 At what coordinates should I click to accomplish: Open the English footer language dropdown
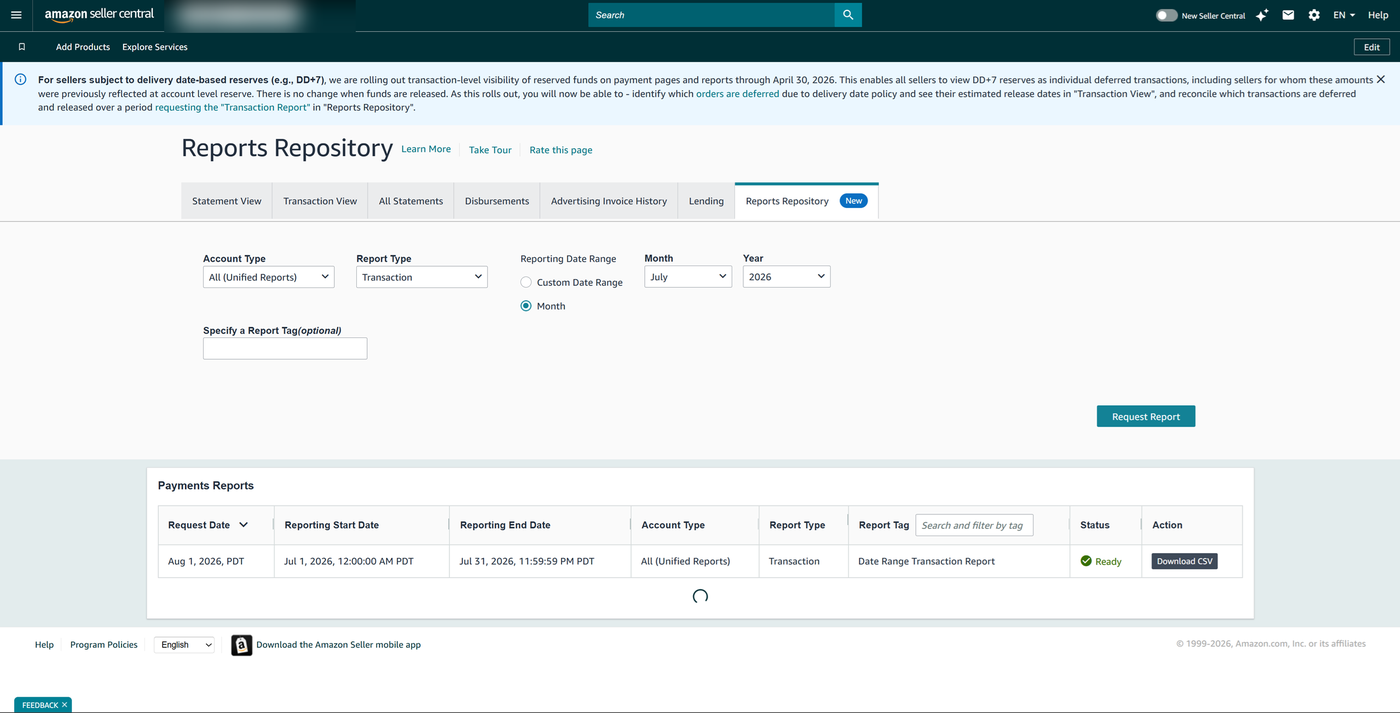click(x=184, y=645)
